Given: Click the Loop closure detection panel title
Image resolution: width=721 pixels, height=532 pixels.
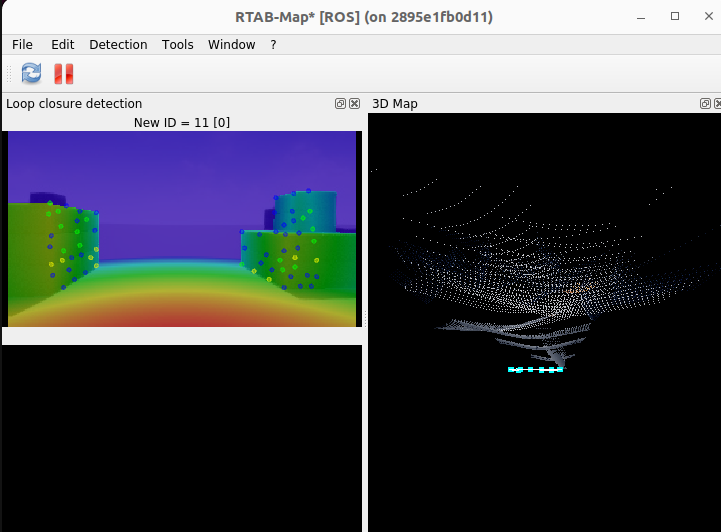Looking at the screenshot, I should click(x=74, y=104).
